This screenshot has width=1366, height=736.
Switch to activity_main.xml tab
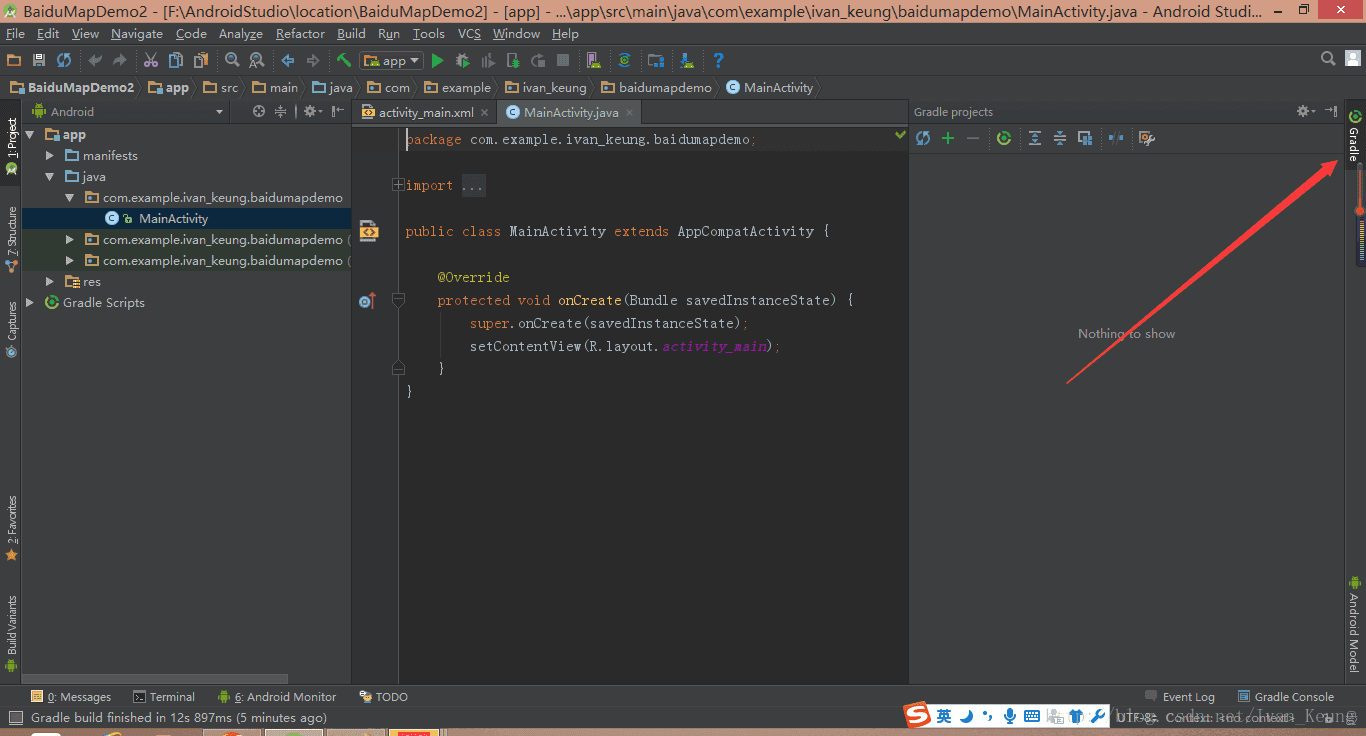pyautogui.click(x=426, y=112)
